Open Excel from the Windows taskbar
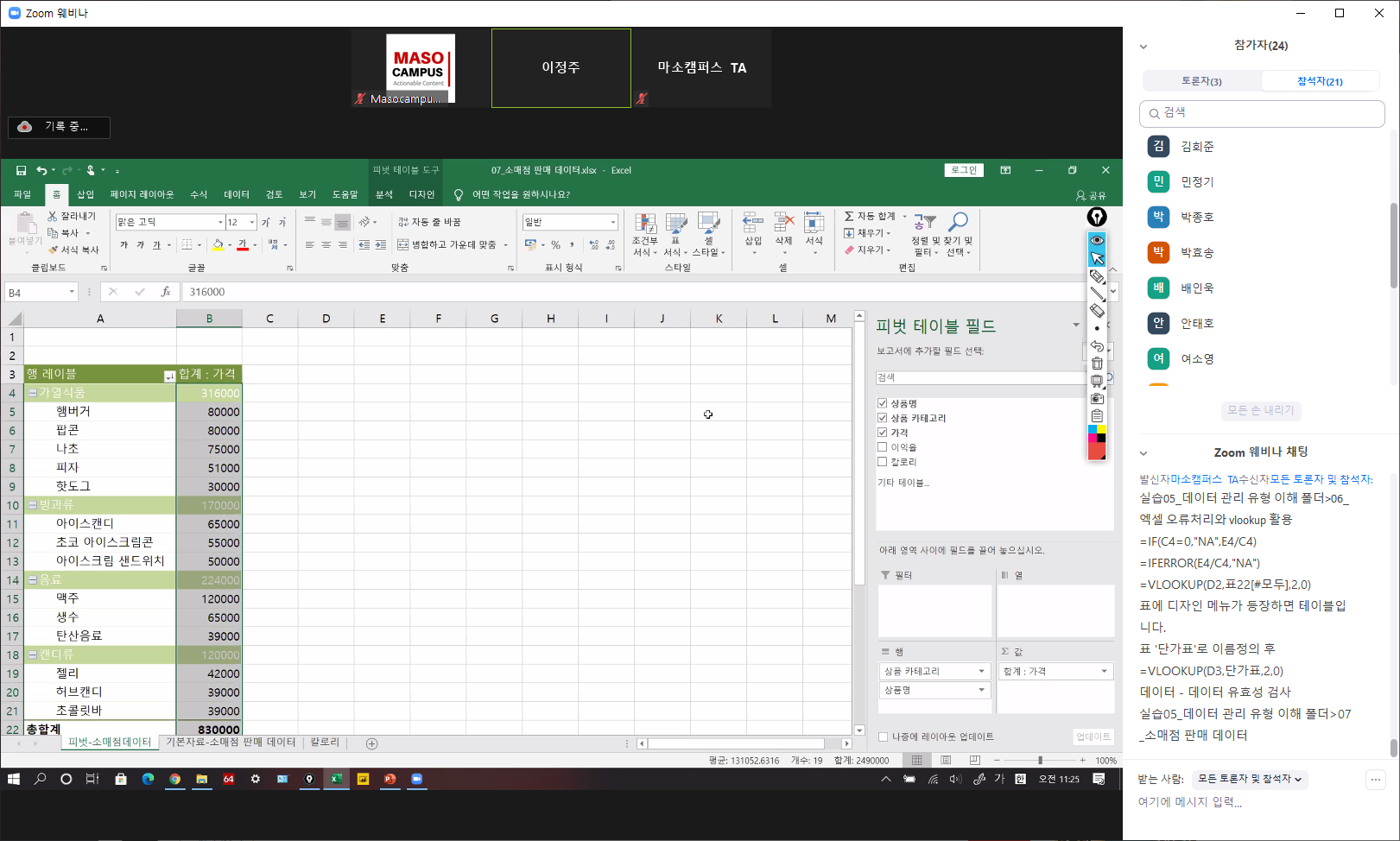 [336, 779]
